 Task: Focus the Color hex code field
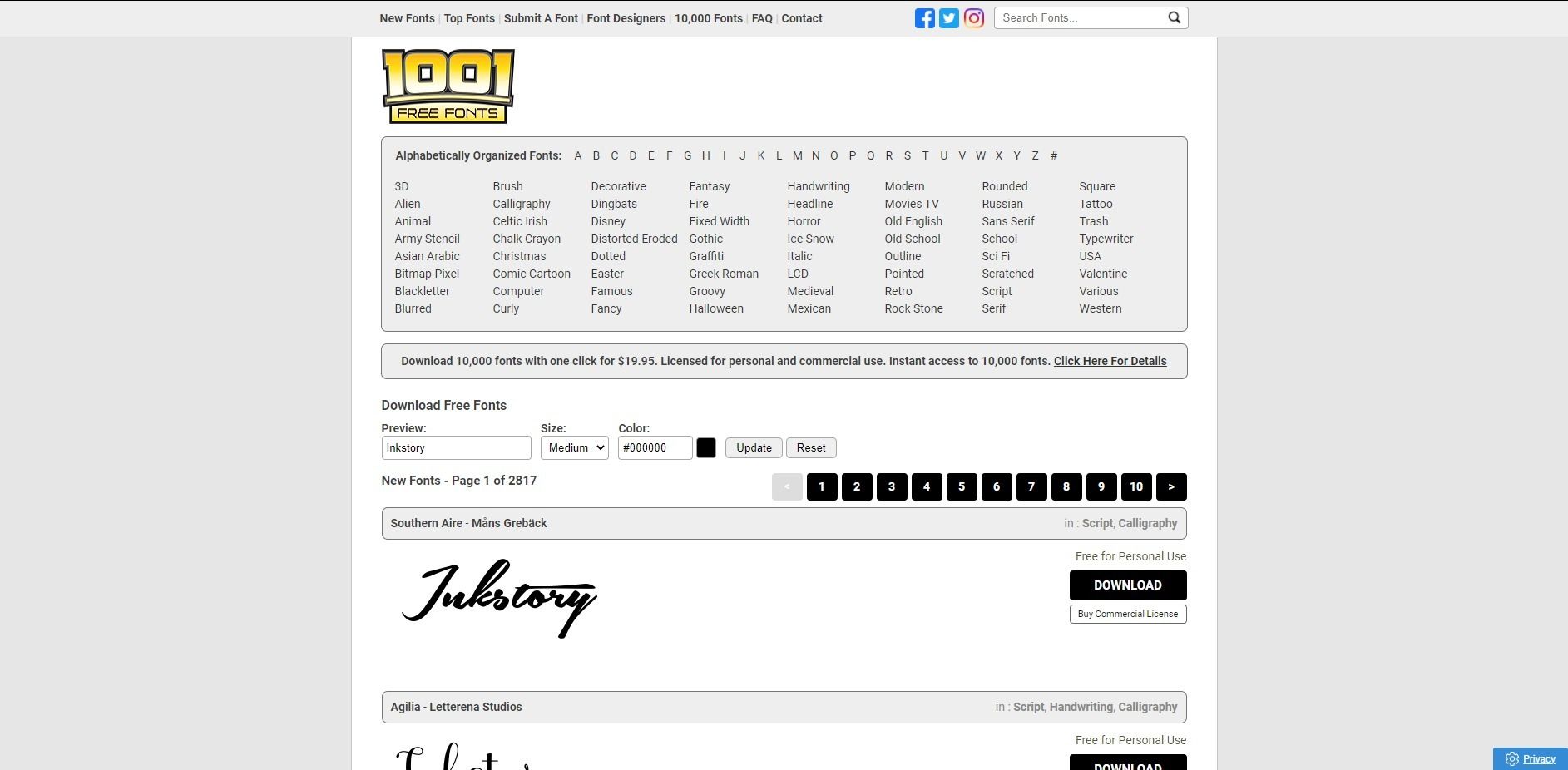pos(655,447)
